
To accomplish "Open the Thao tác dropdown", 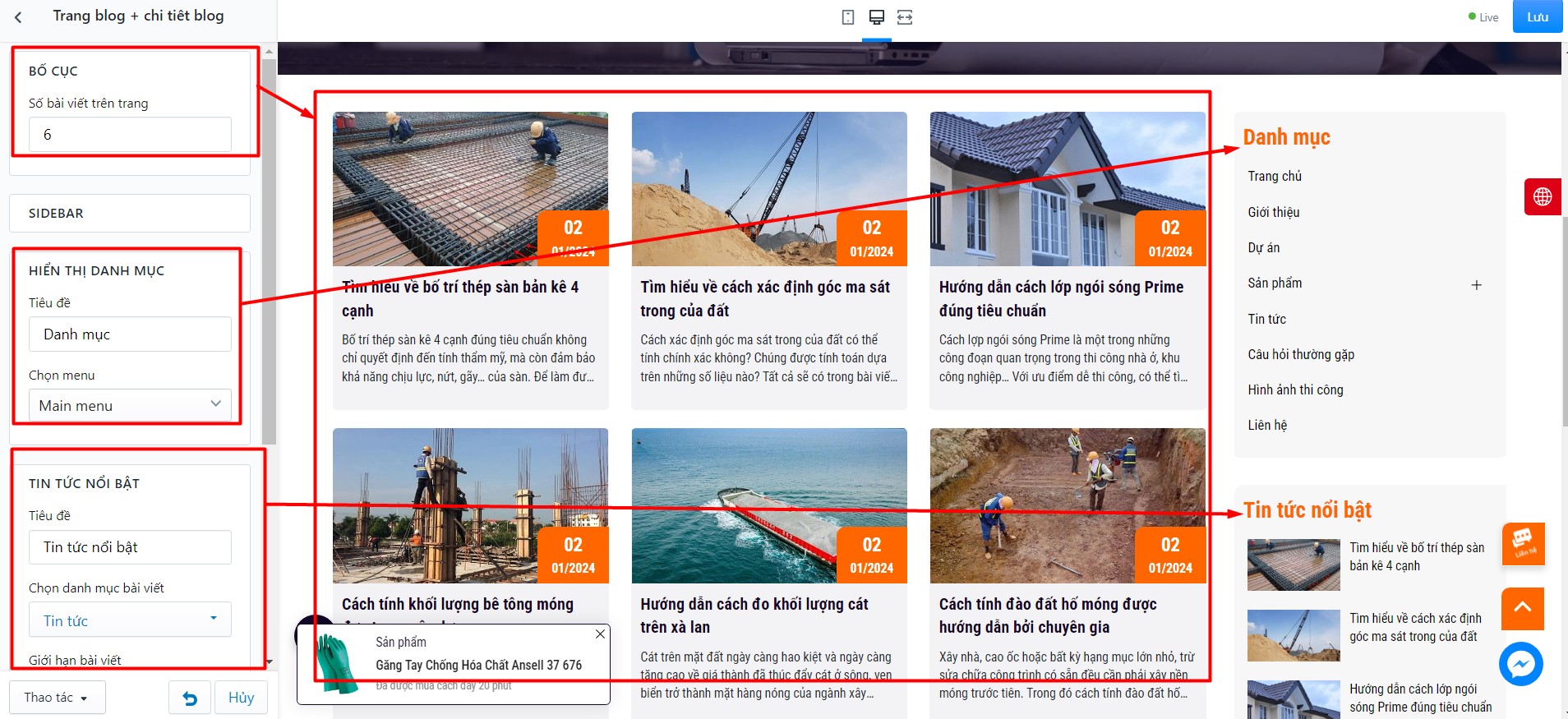I will tap(57, 698).
